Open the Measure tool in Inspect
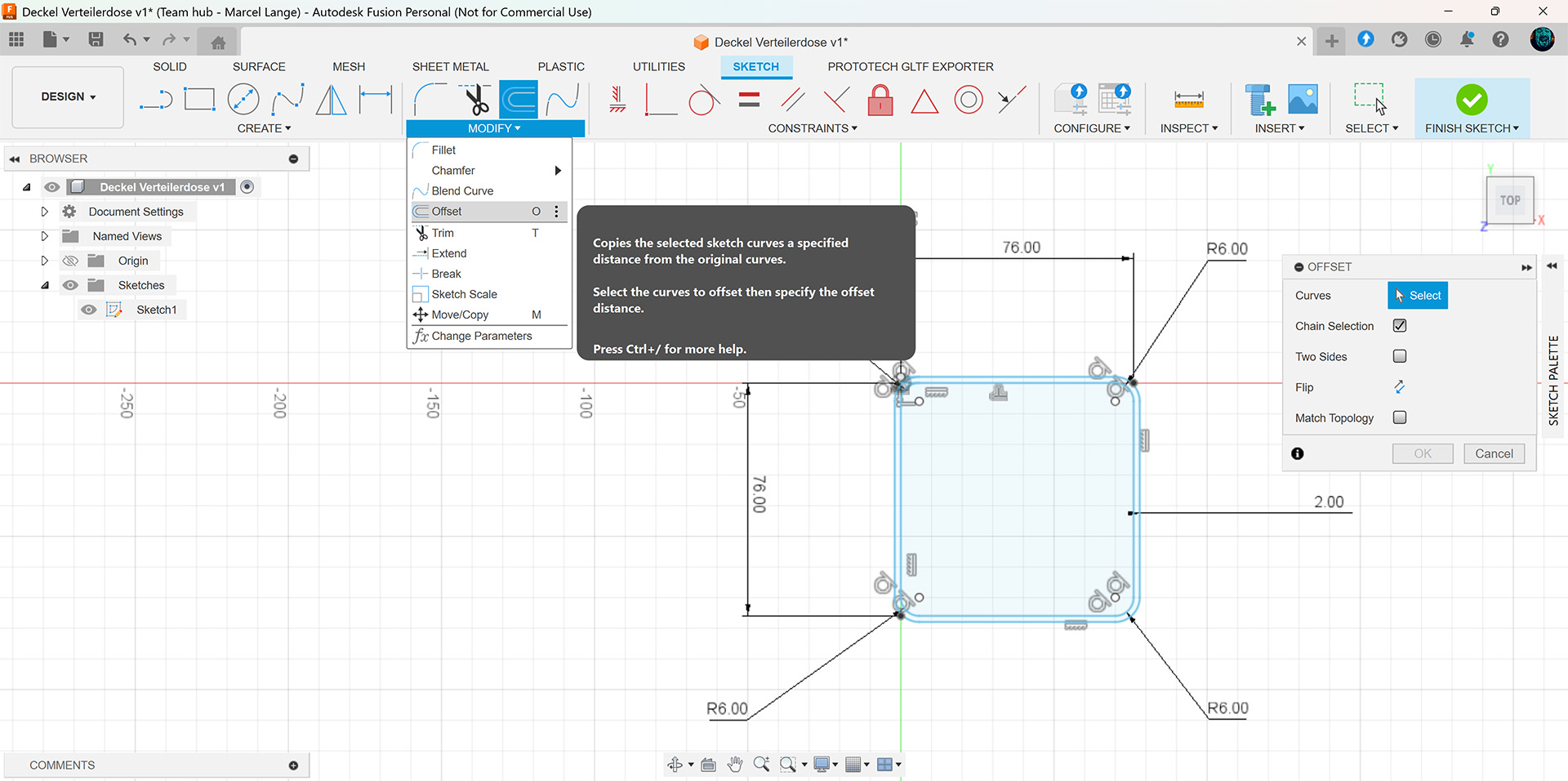 [x=1189, y=100]
